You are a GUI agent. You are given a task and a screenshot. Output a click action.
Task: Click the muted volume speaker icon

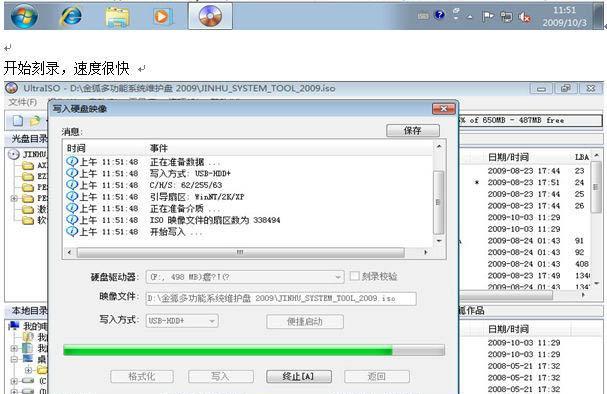[525, 17]
